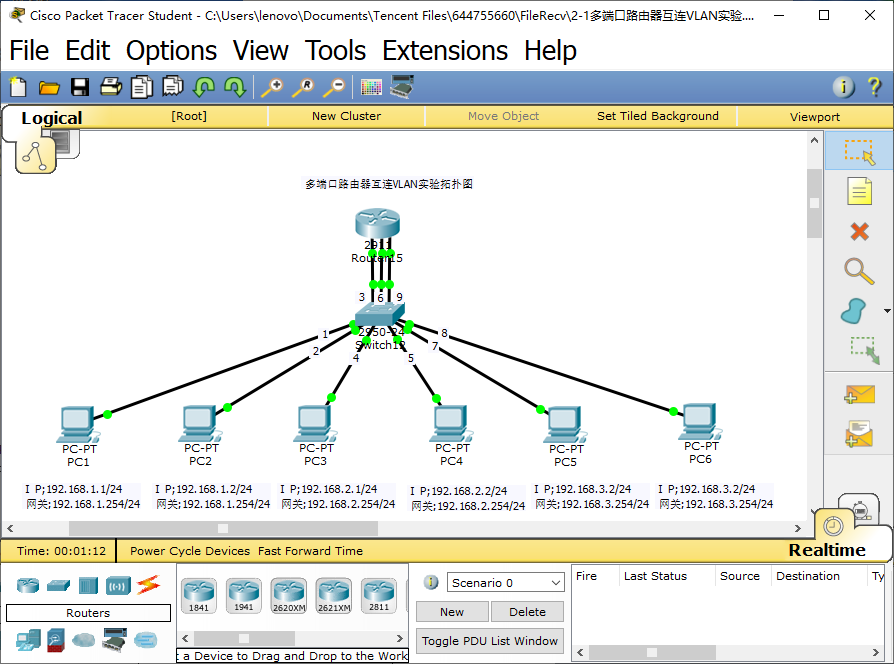This screenshot has height=664, width=894.
Task: Select the Switches device category icon
Action: (58, 585)
